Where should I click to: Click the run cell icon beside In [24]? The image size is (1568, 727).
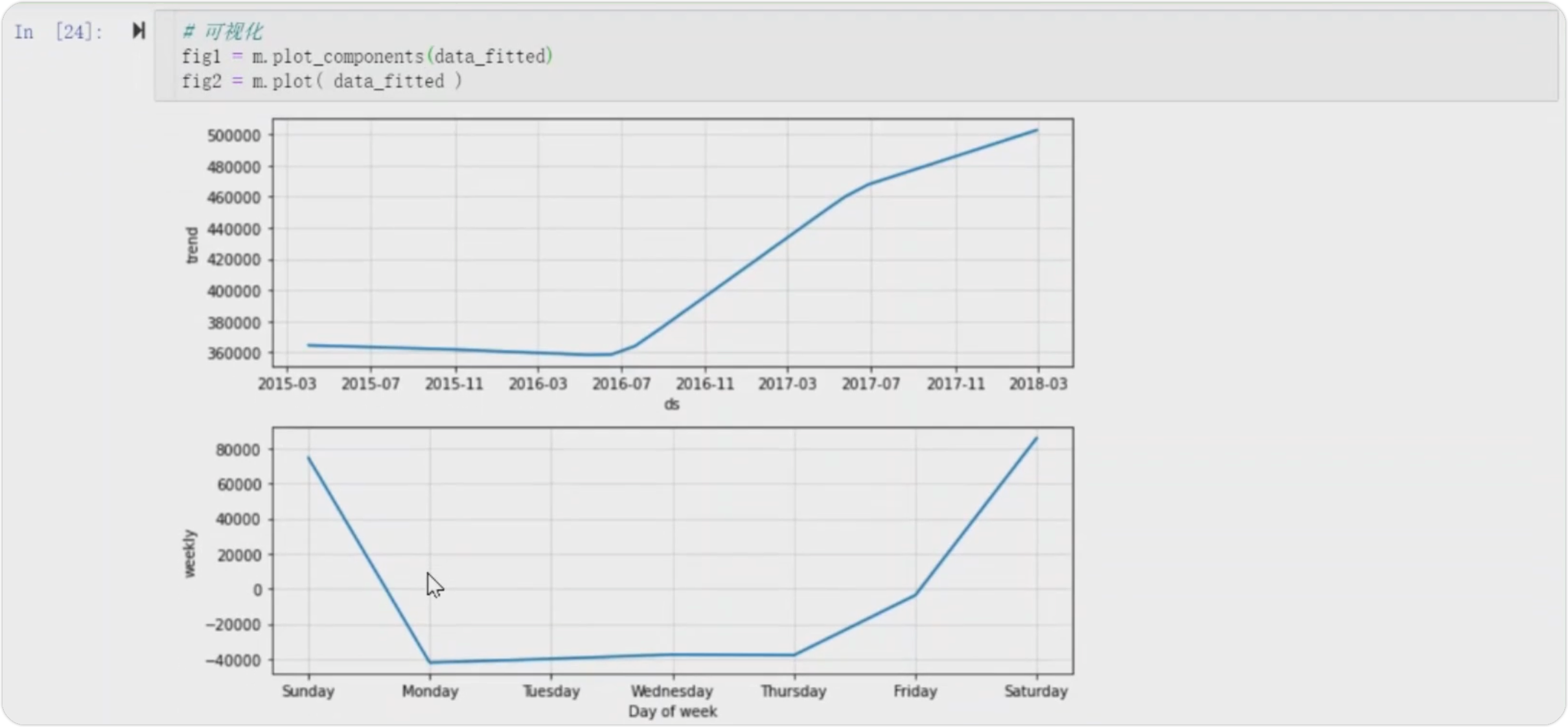[x=138, y=30]
